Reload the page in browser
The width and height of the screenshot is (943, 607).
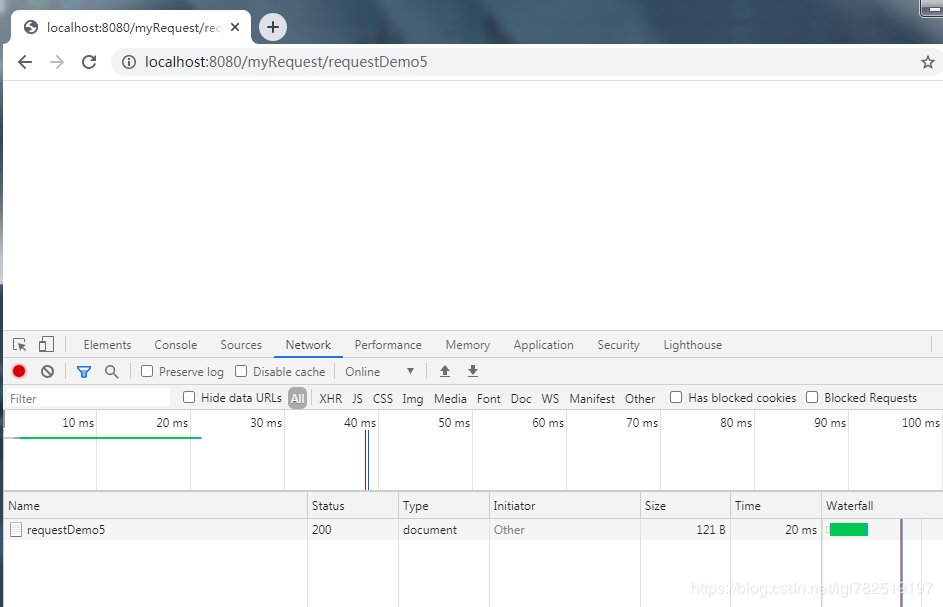click(89, 62)
